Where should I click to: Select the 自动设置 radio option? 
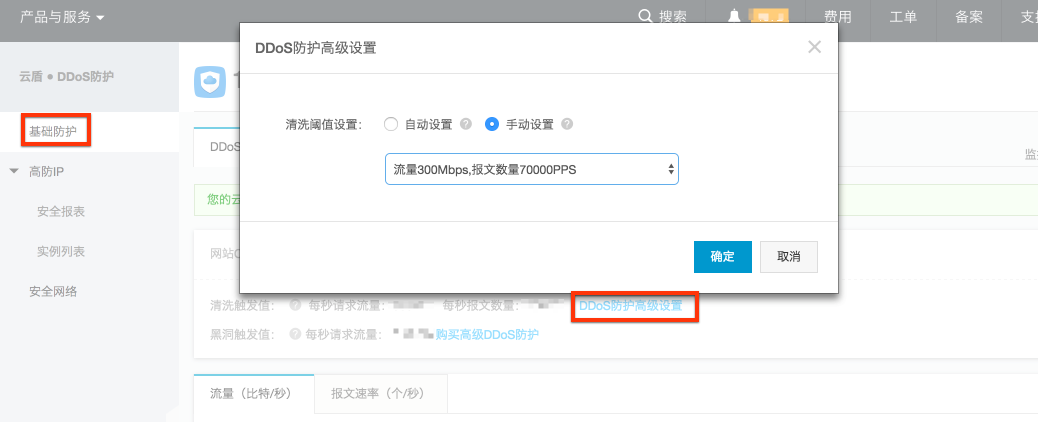pyautogui.click(x=391, y=125)
